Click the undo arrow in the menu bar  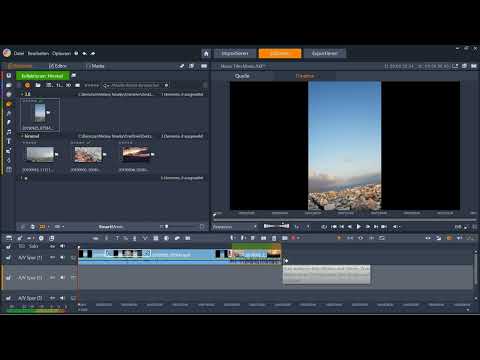pos(85,53)
